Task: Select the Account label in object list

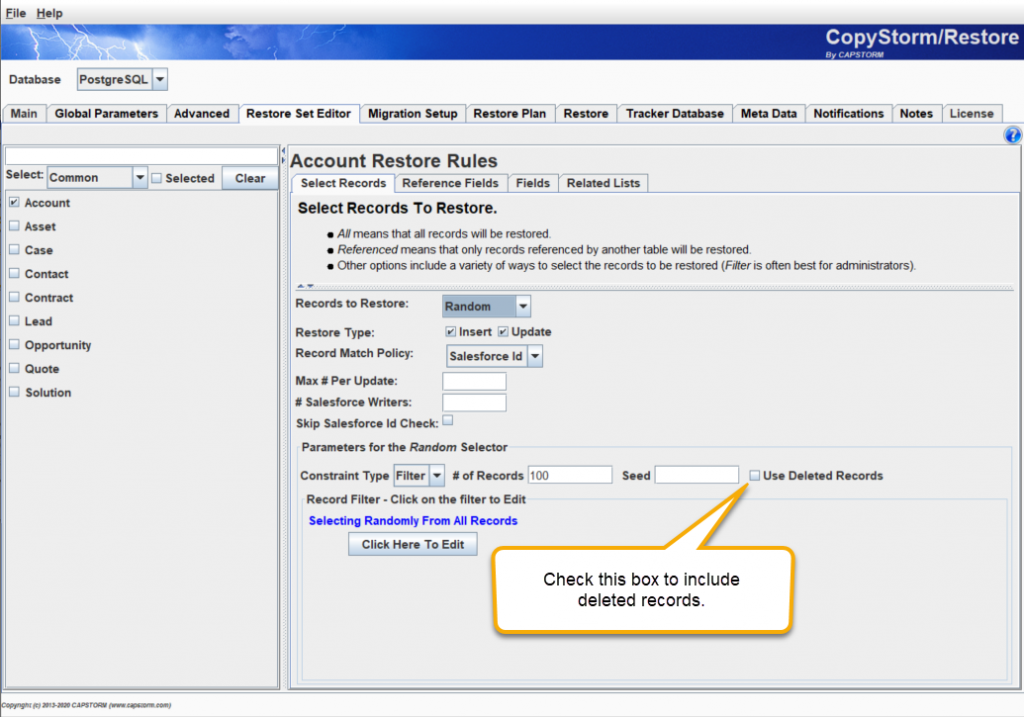Action: click(47, 202)
